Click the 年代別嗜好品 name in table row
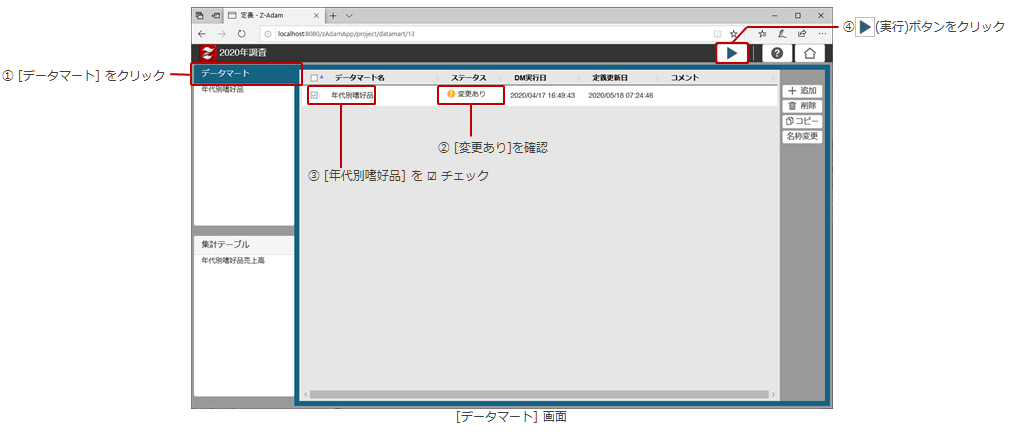Viewport: 1024px width, 440px height. pyautogui.click(x=353, y=95)
